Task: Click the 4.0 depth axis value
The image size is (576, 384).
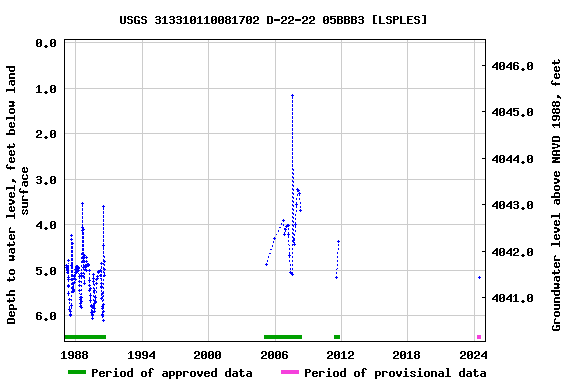Action: pyautogui.click(x=46, y=225)
